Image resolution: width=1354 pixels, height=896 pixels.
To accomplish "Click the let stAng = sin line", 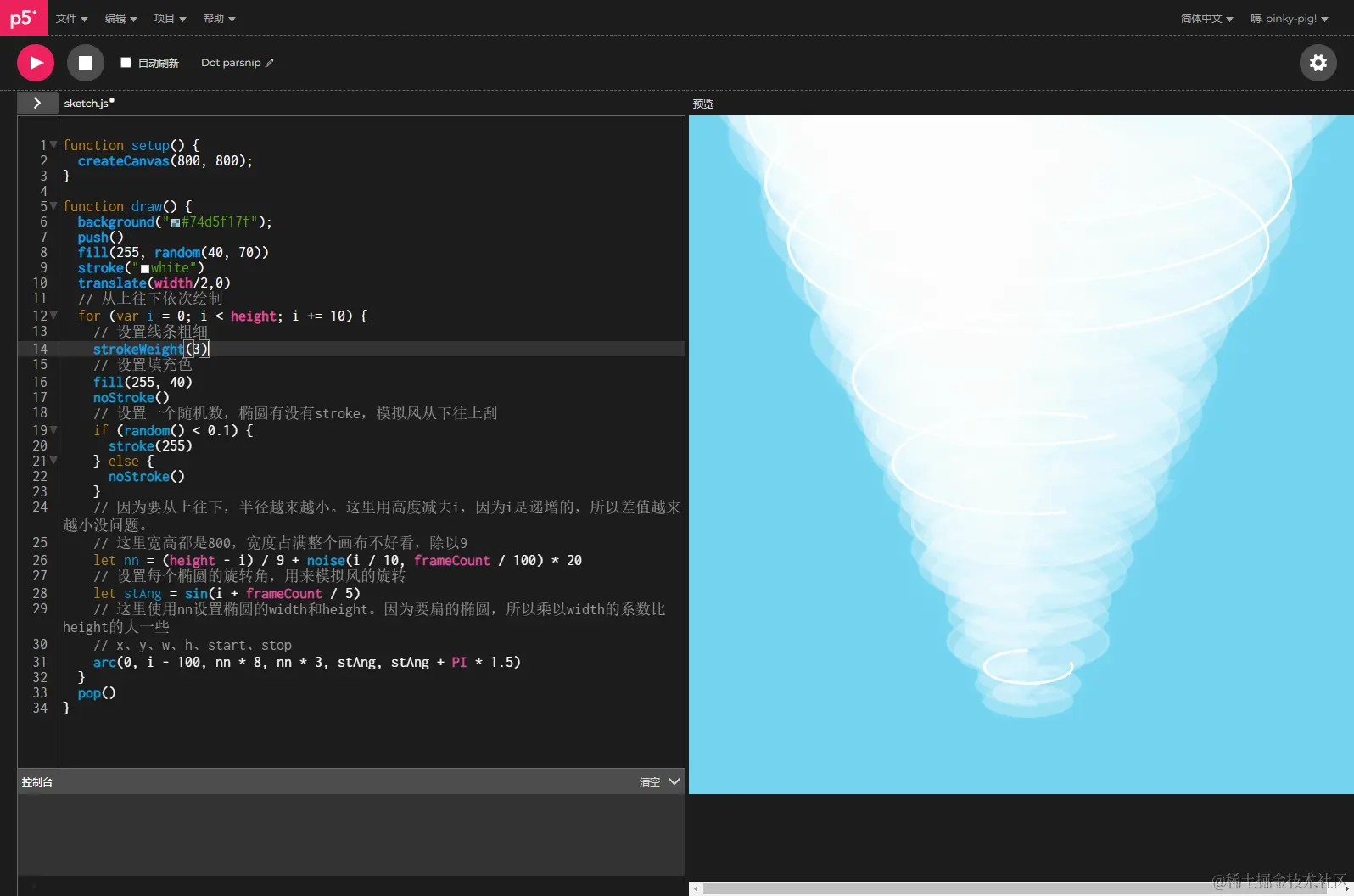I will pos(227,593).
